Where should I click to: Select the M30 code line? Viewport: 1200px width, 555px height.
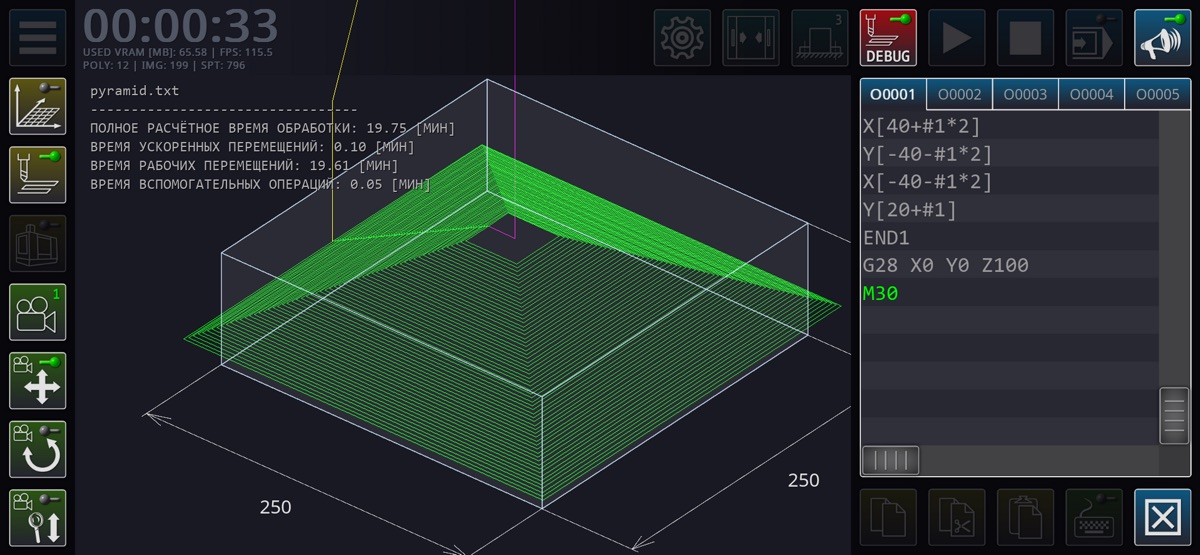pos(881,294)
